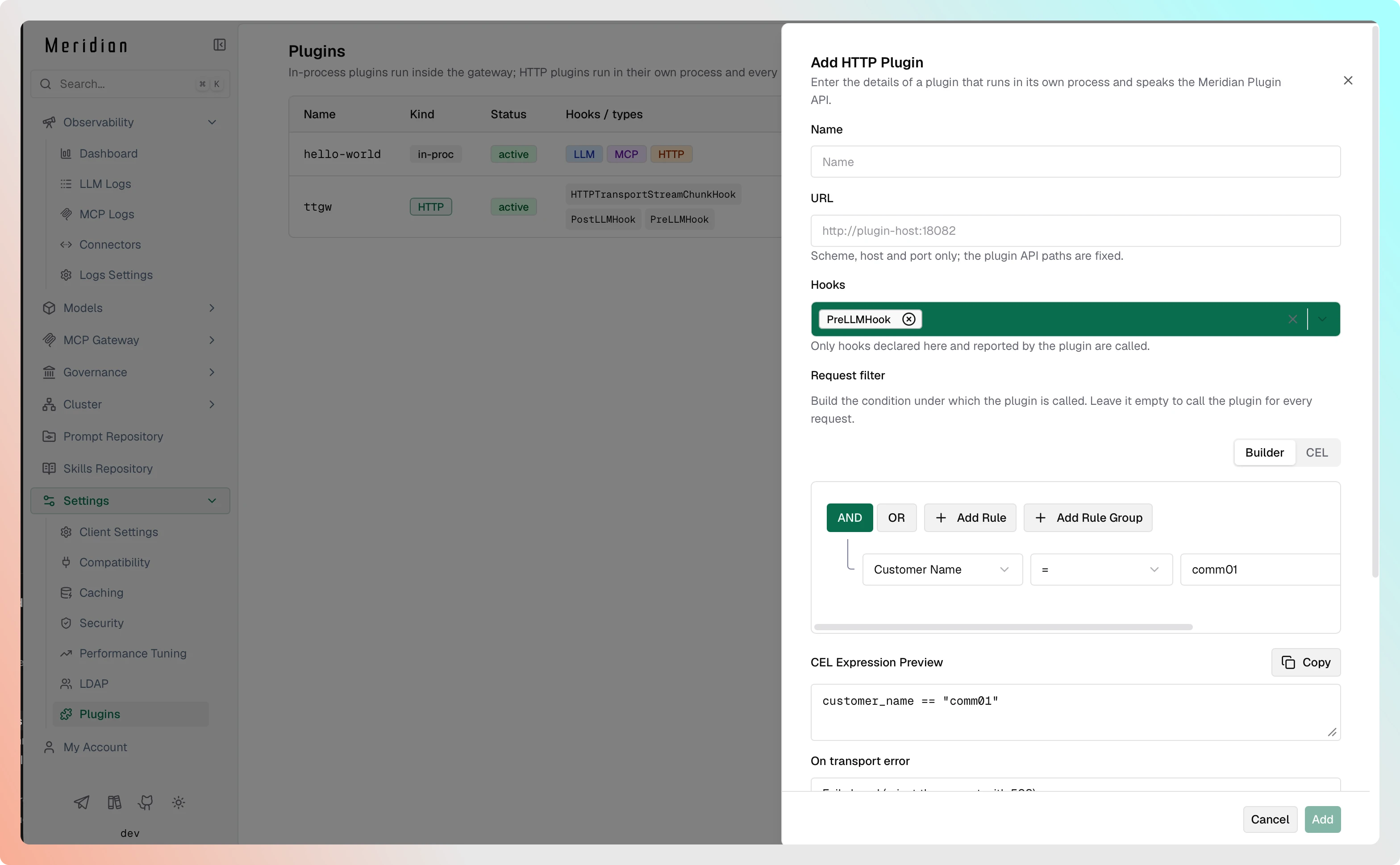Click the Caching database icon

point(66,593)
